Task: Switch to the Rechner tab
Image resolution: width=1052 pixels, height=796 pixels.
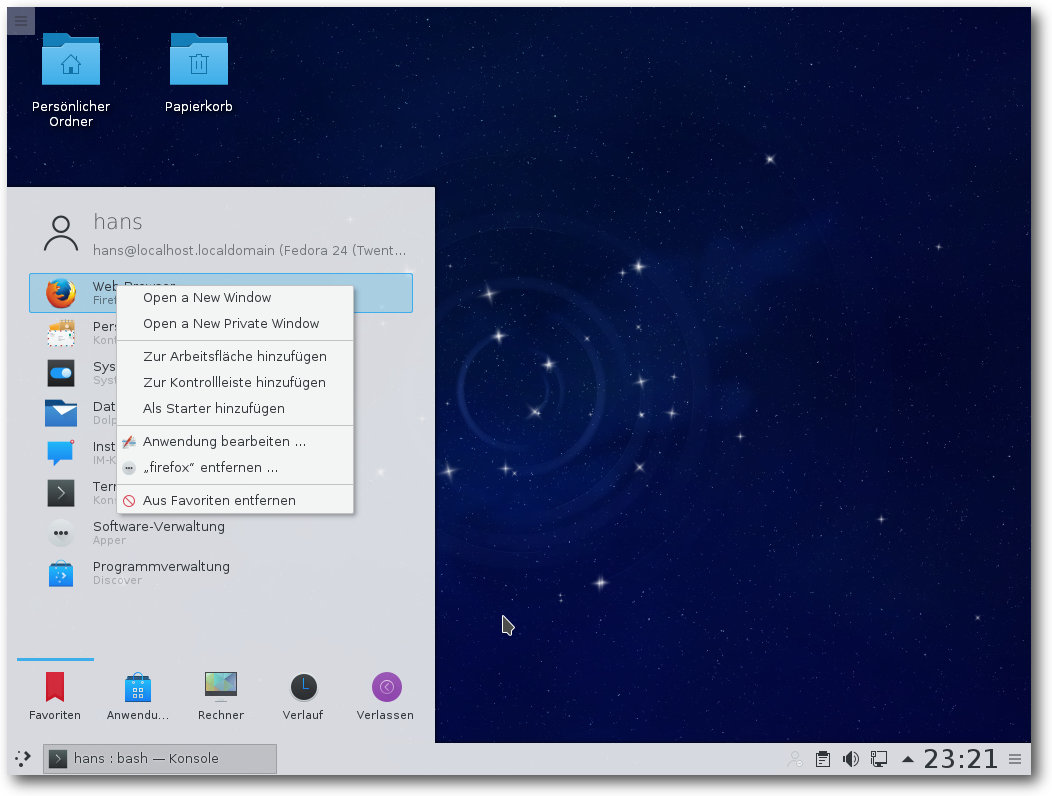Action: click(x=221, y=696)
